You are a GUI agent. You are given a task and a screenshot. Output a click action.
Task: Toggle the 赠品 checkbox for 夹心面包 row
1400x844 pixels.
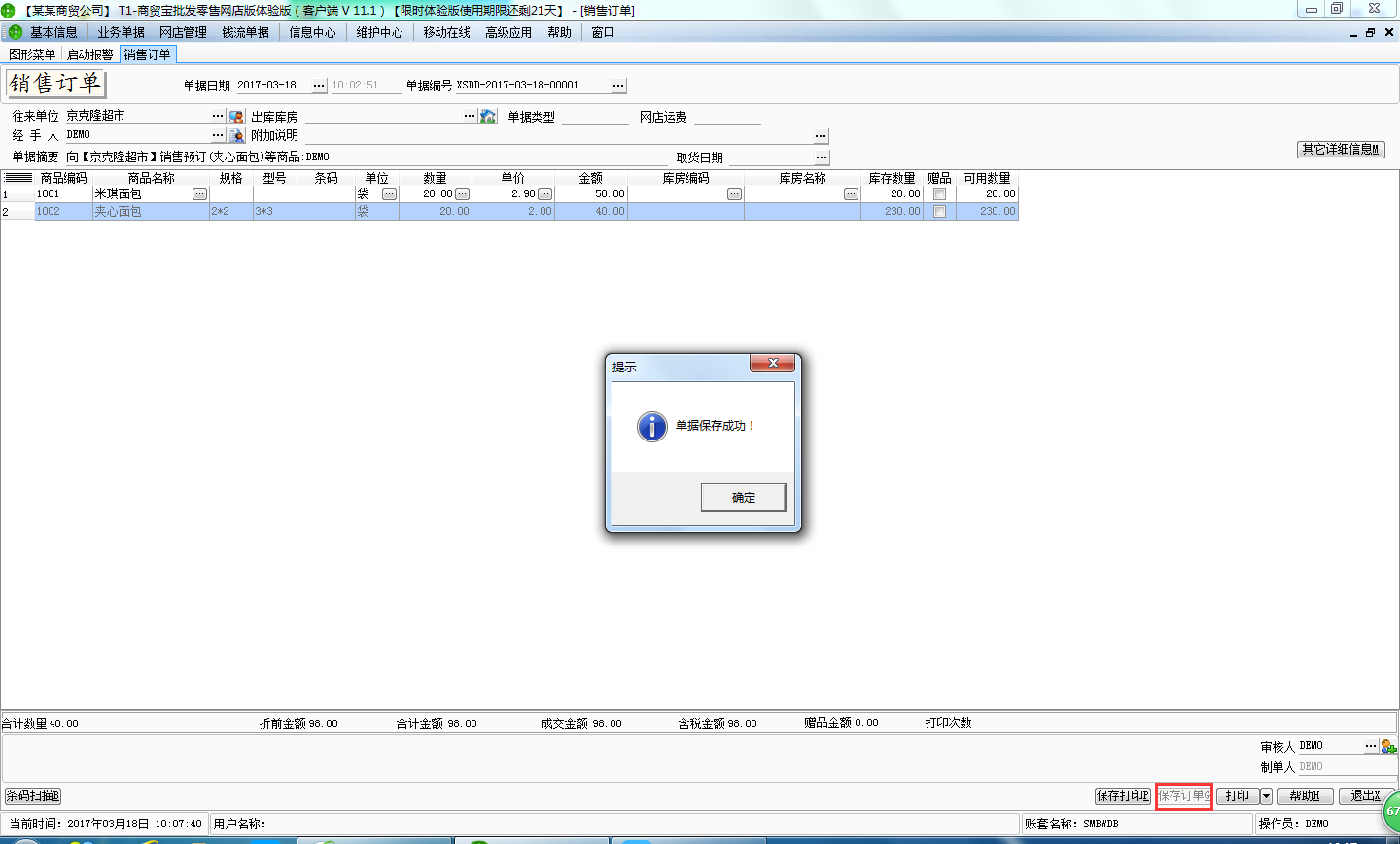tap(939, 211)
